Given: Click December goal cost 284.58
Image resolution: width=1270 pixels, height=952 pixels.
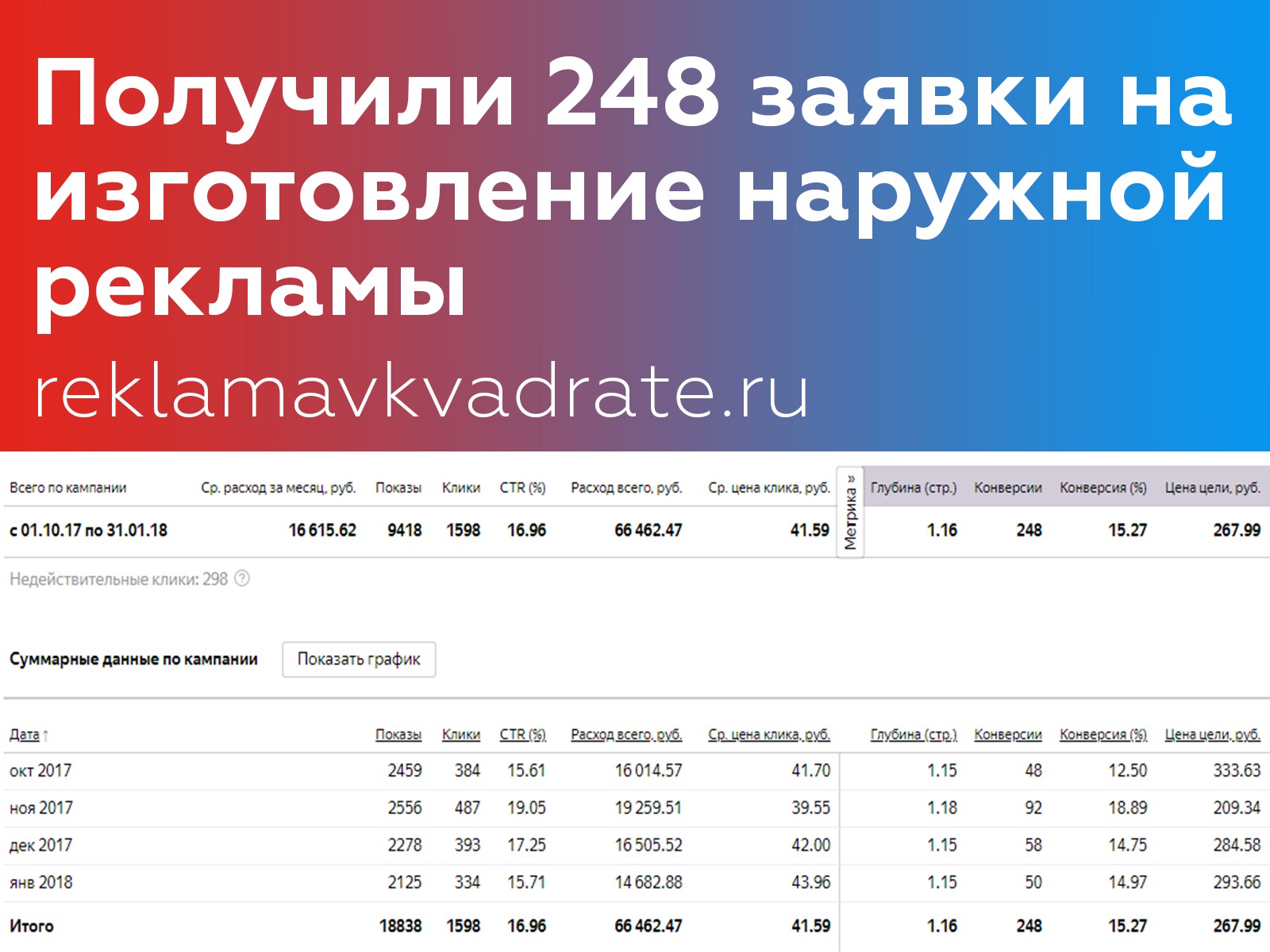Looking at the screenshot, I should point(1237,845).
